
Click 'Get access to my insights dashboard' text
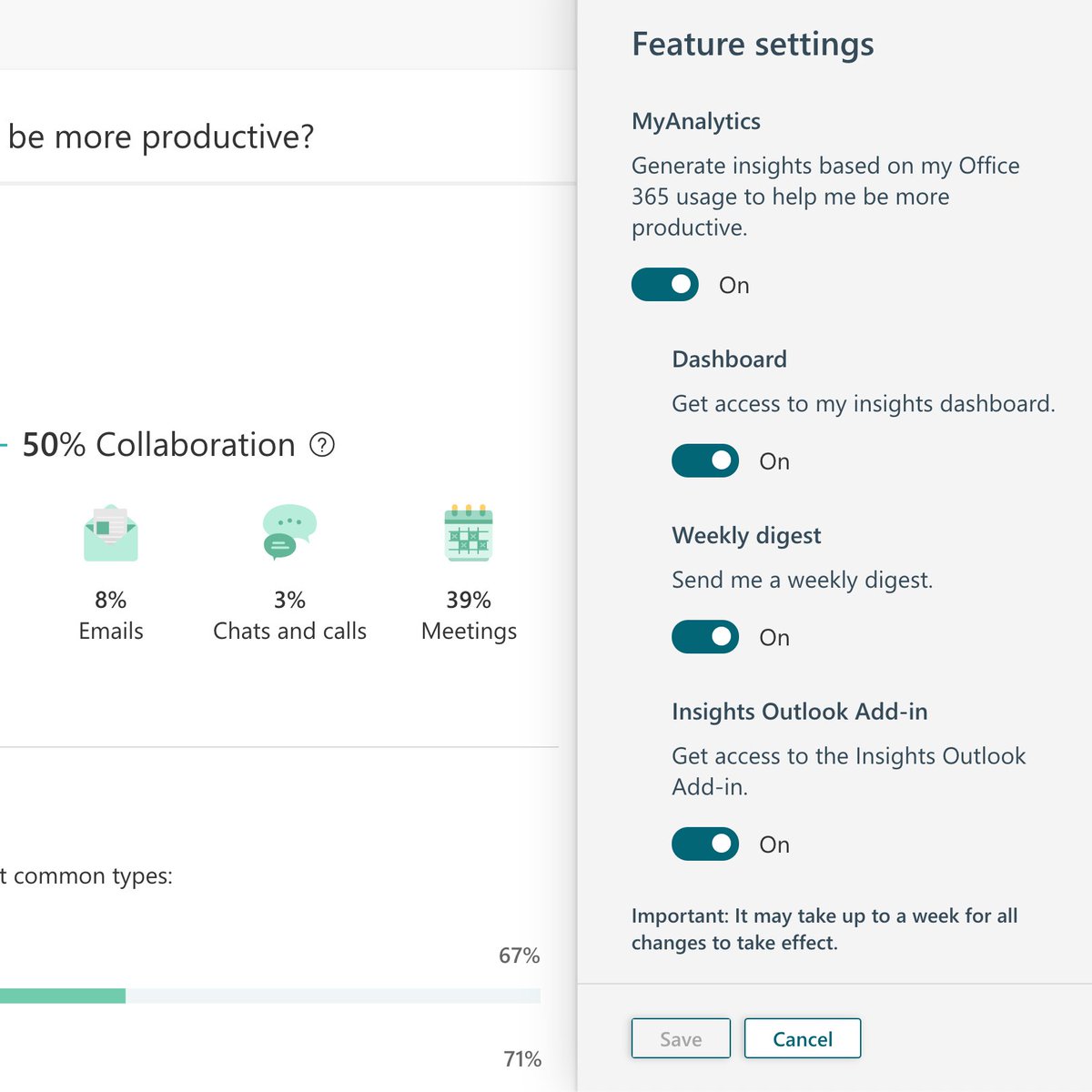[x=864, y=404]
